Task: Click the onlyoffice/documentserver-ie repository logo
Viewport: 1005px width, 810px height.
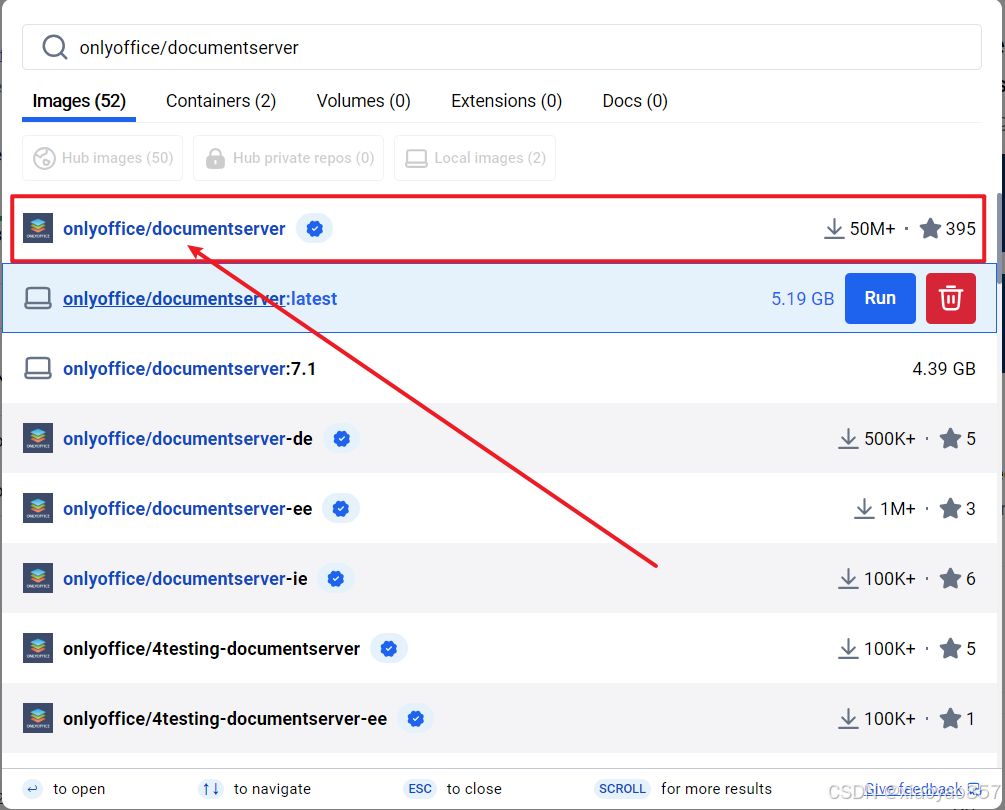Action: [38, 578]
